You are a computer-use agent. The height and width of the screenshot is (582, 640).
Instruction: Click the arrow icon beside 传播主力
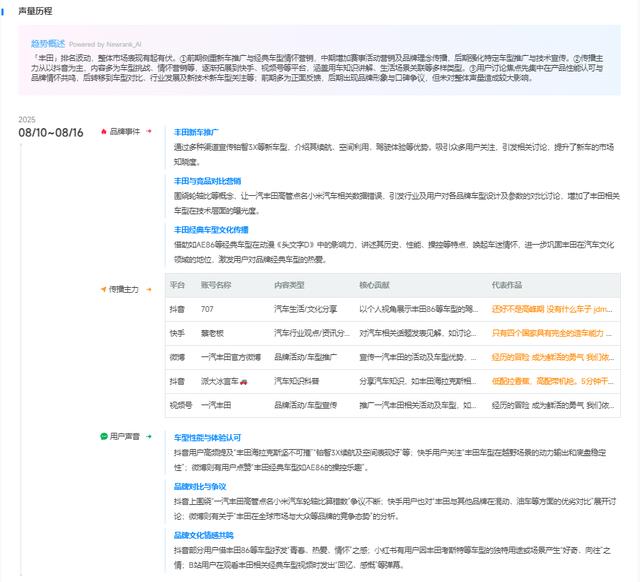click(103, 289)
